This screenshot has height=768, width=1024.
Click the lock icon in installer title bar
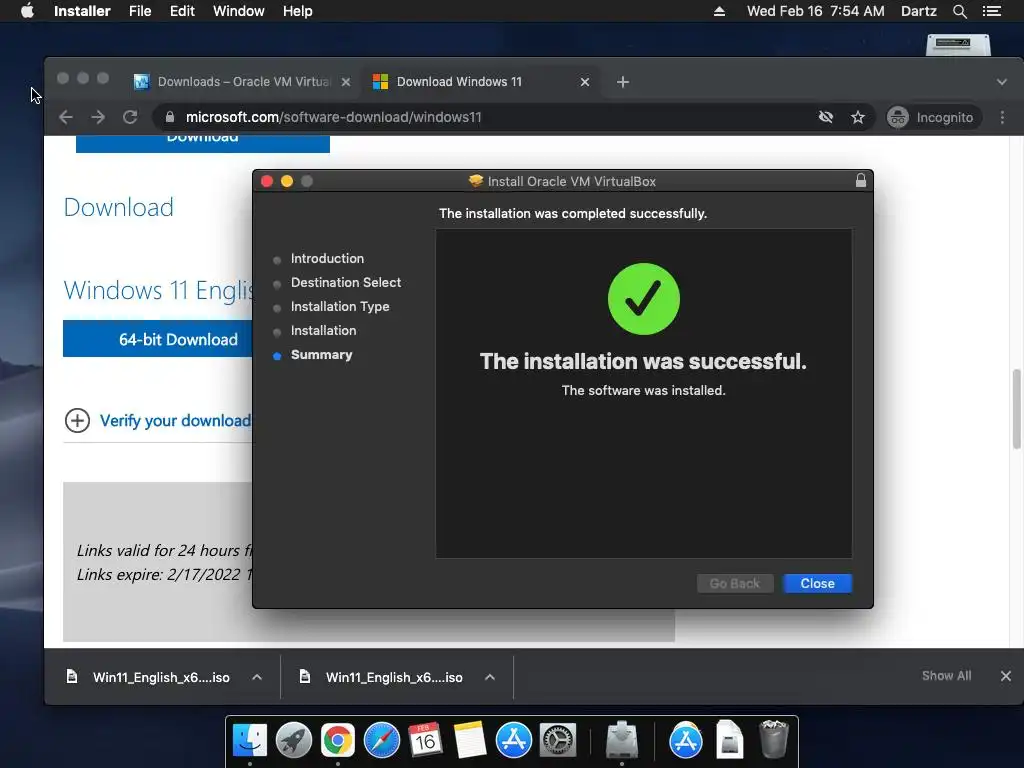pos(860,181)
